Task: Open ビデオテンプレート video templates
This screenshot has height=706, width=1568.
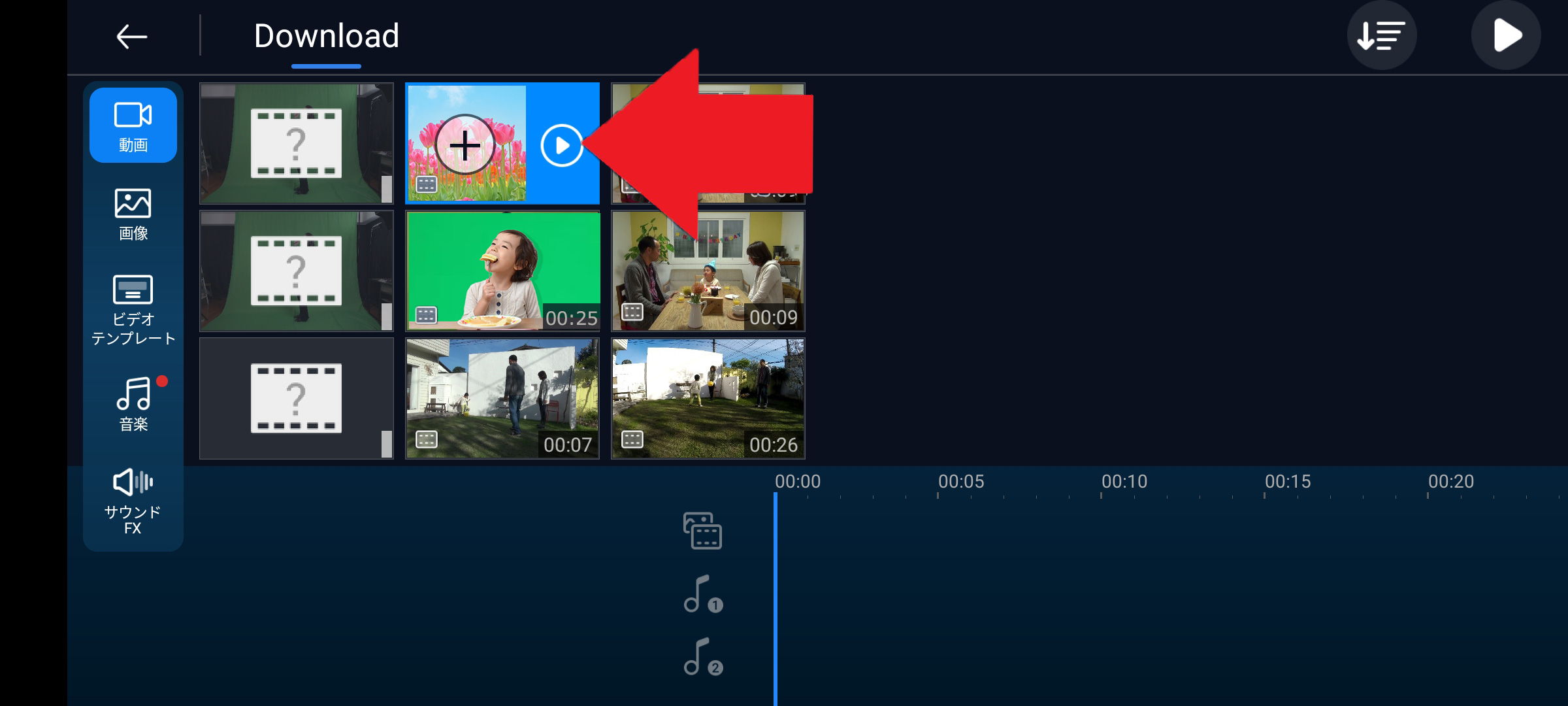Action: pyautogui.click(x=133, y=310)
